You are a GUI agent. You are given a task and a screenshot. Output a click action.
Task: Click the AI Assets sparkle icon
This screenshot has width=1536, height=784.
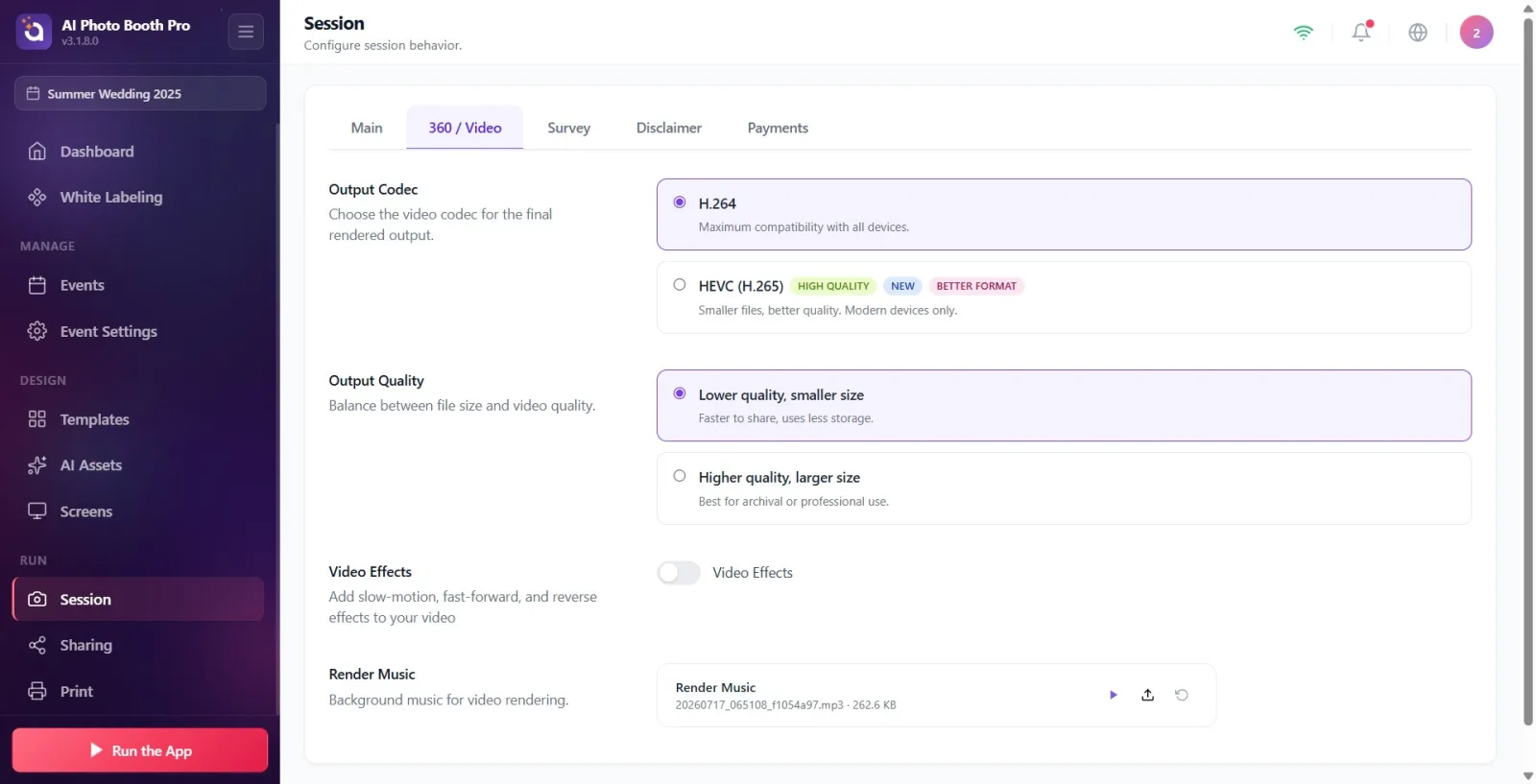(x=37, y=465)
